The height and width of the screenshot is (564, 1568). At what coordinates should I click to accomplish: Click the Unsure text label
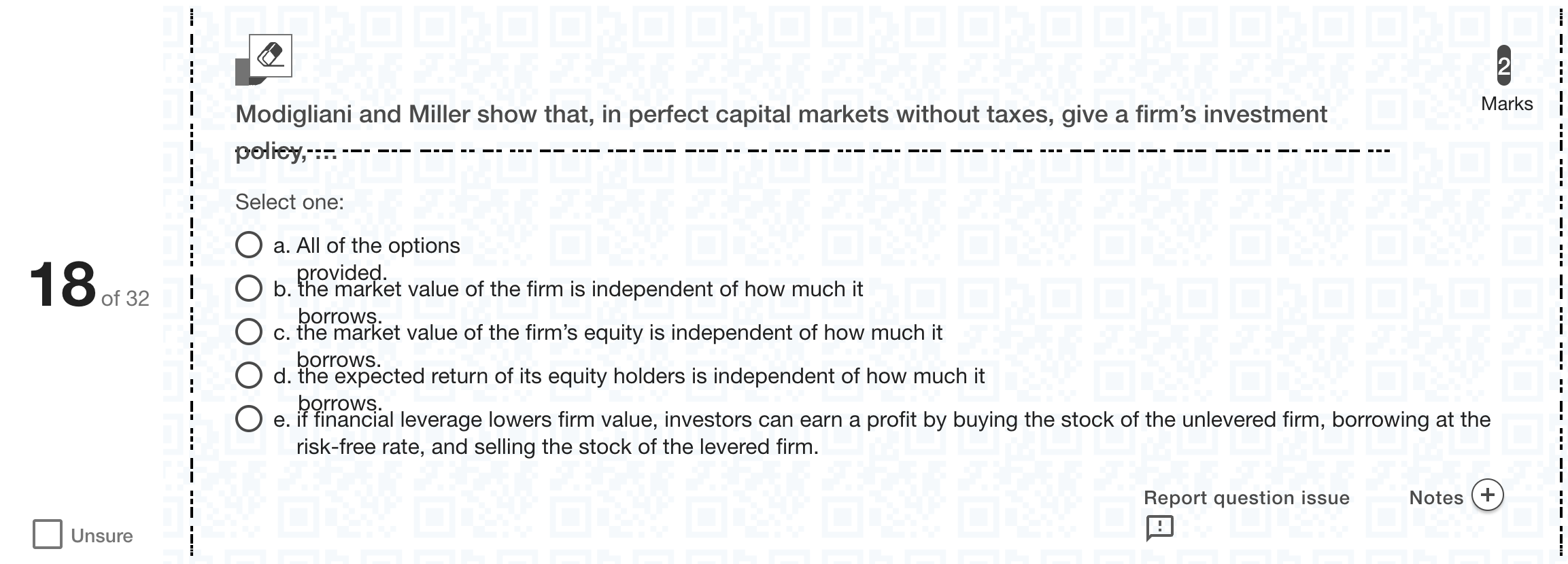(102, 535)
